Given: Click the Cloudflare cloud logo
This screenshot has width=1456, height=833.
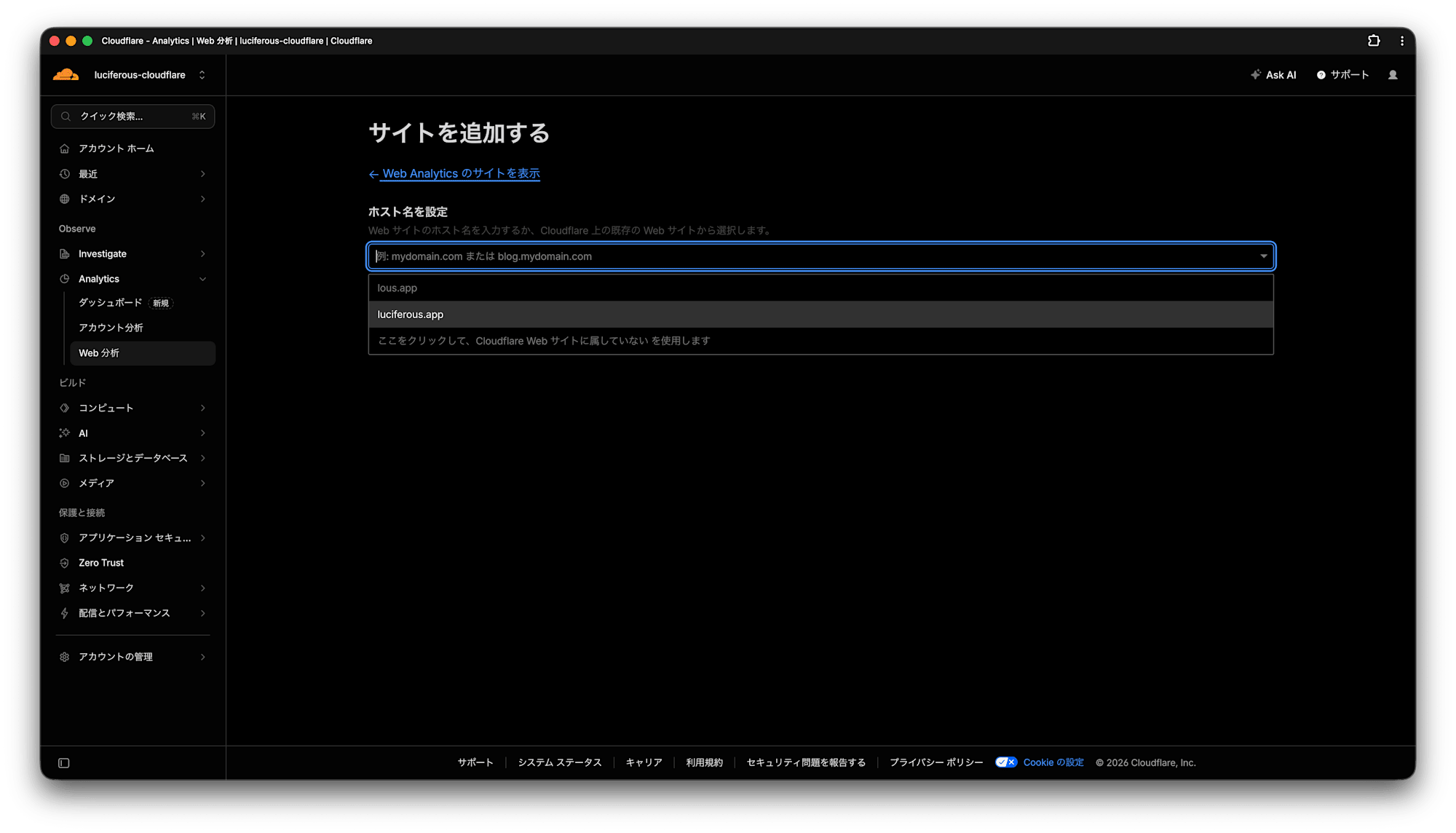Looking at the screenshot, I should click(66, 74).
